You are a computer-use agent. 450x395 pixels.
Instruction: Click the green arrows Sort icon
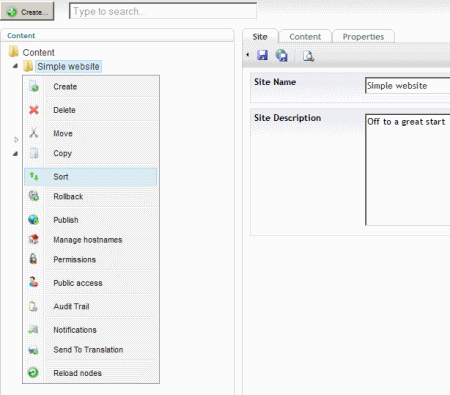coord(34,176)
